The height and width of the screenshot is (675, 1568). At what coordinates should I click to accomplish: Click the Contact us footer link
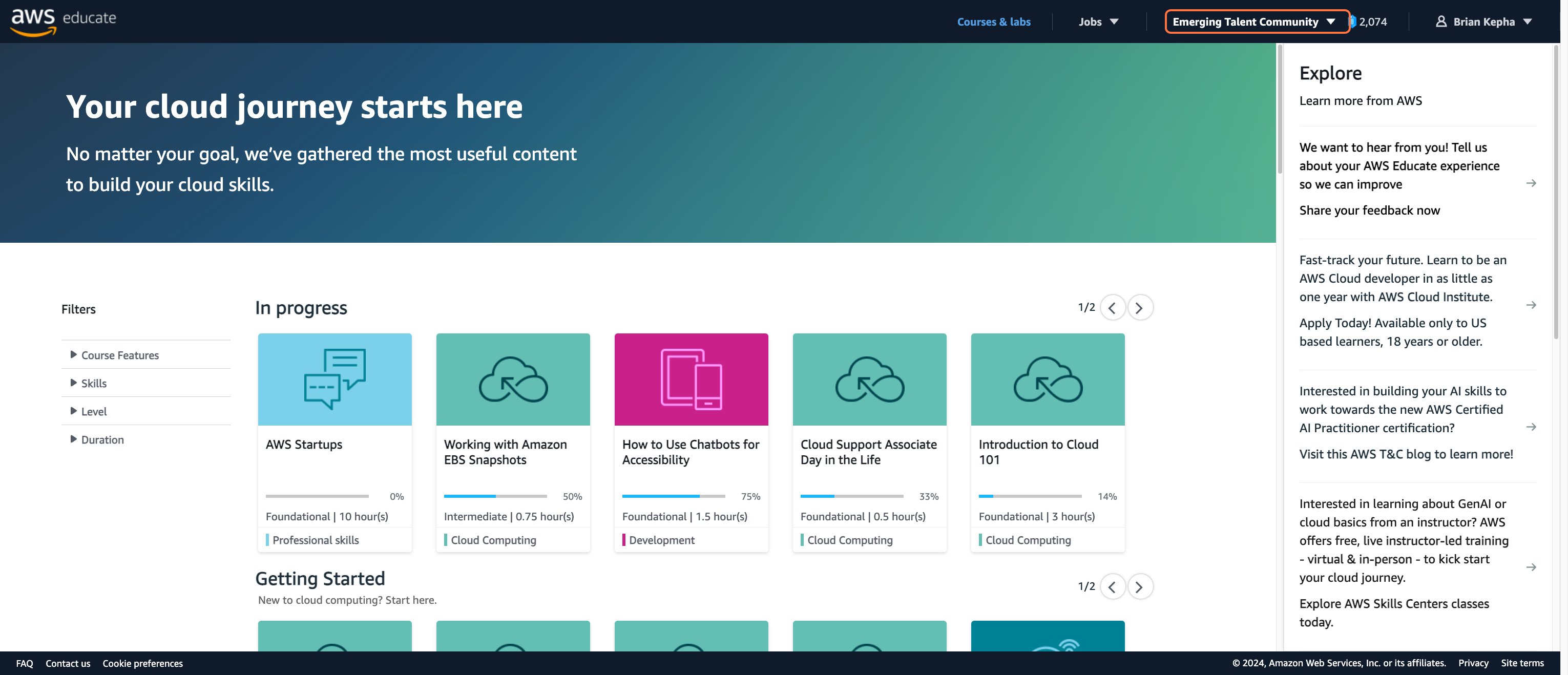68,663
